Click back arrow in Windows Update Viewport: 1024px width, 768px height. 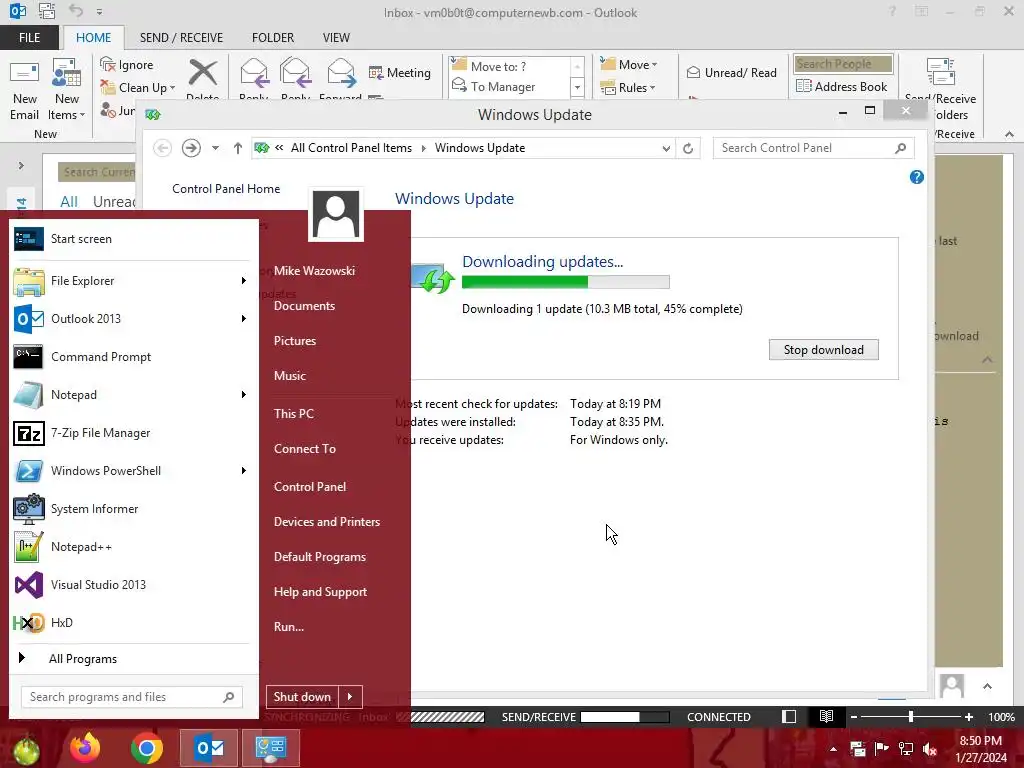(x=163, y=148)
